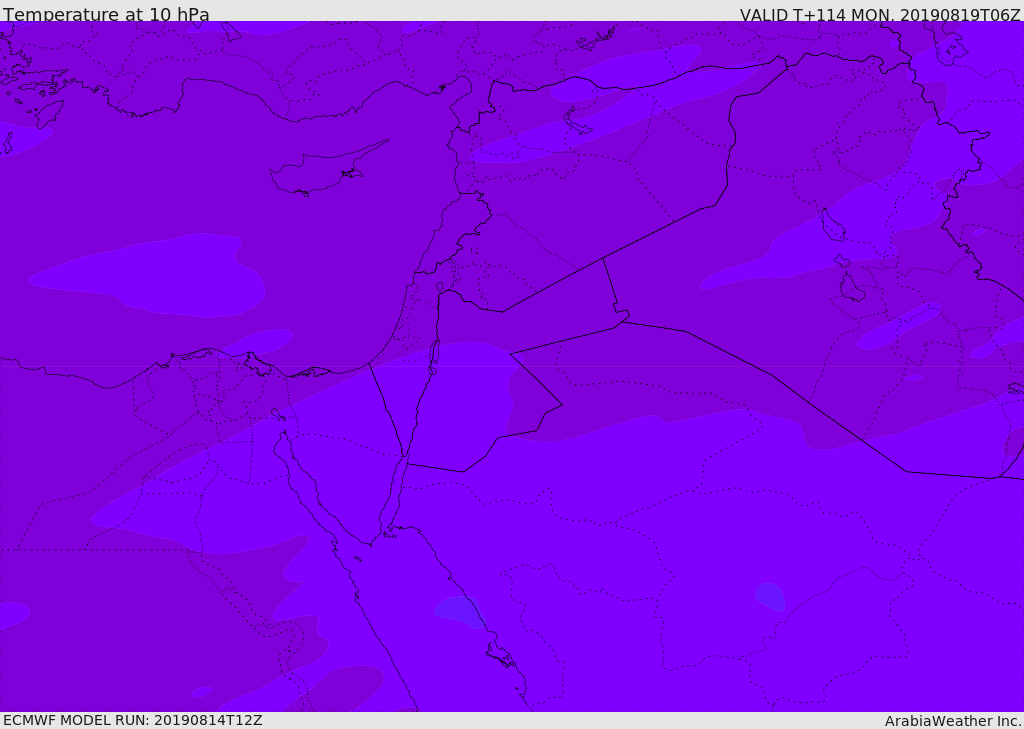Screen dimensions: 1024x729
Task: Click the 'ECMWF MODEL RUN: 20190814T12Z' label
Action: pos(133,720)
